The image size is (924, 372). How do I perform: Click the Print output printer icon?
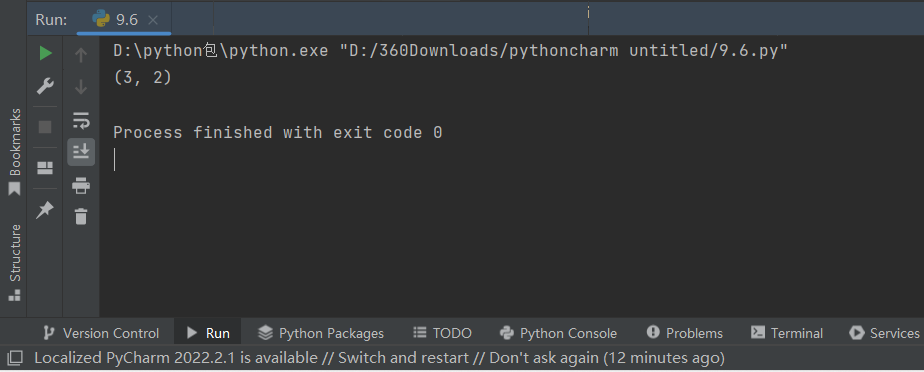[81, 186]
